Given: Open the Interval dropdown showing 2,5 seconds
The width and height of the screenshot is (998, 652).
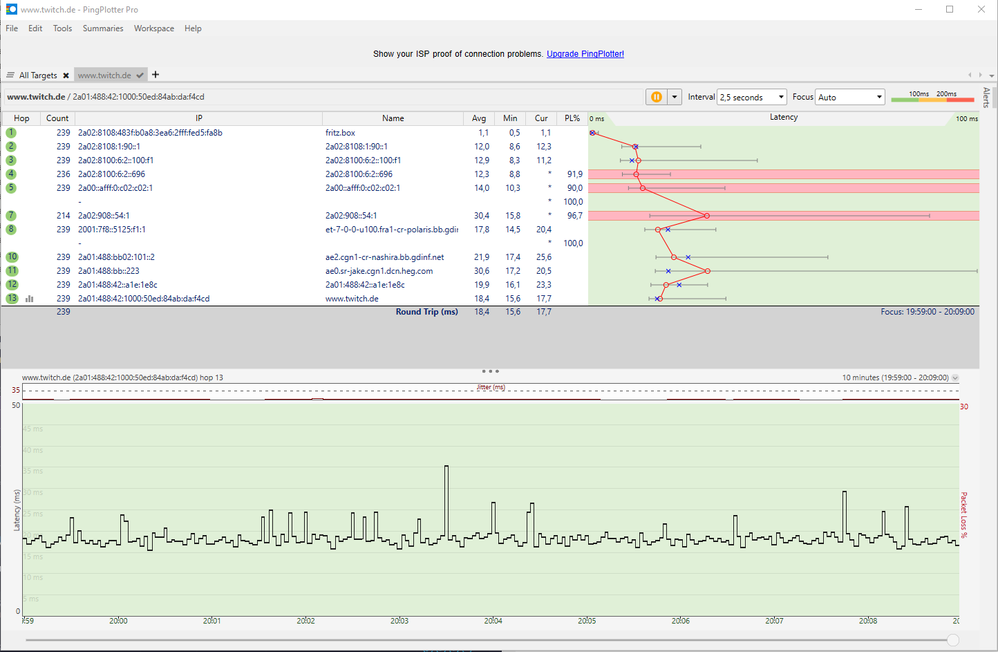Looking at the screenshot, I should tap(753, 97).
